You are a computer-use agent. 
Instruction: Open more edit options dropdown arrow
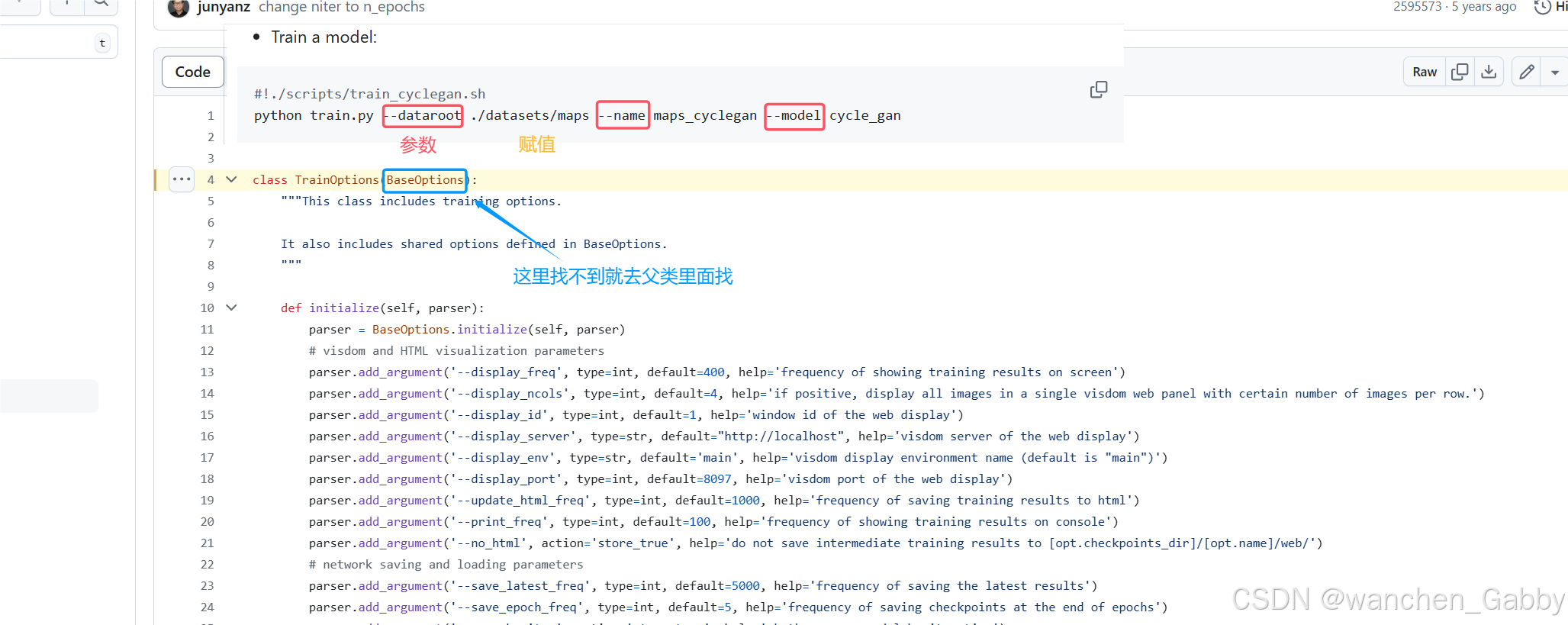[1554, 72]
